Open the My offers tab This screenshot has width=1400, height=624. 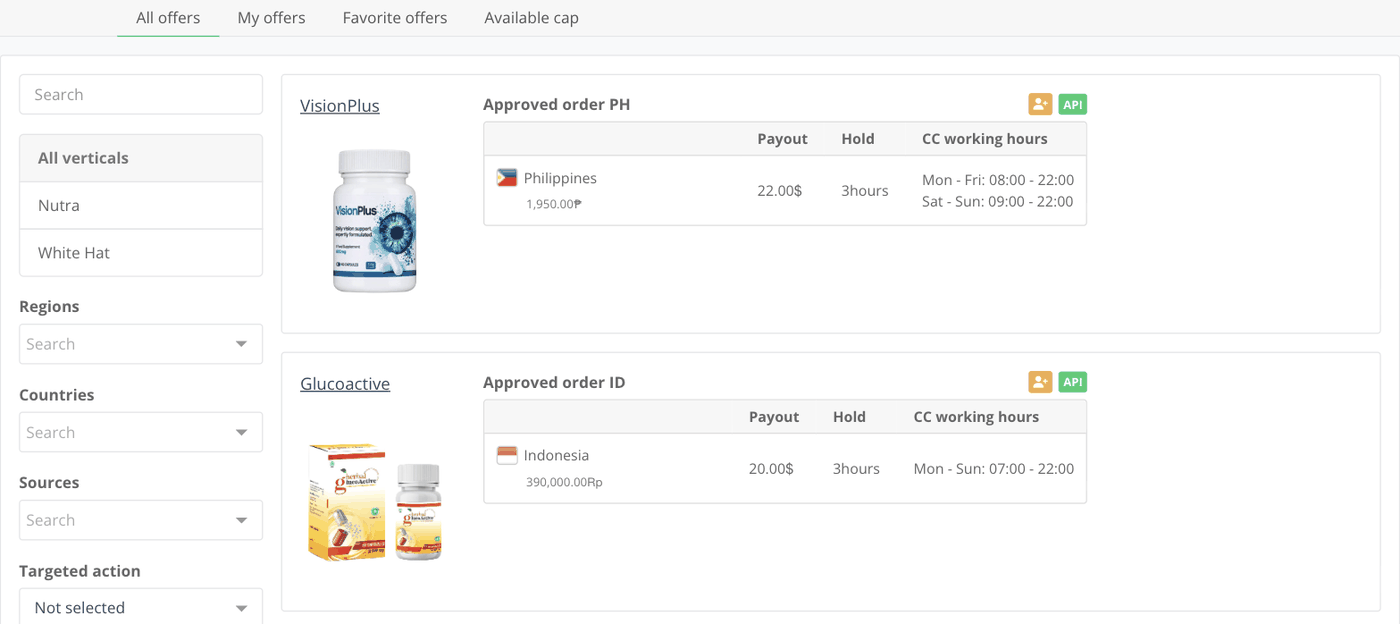pos(271,18)
